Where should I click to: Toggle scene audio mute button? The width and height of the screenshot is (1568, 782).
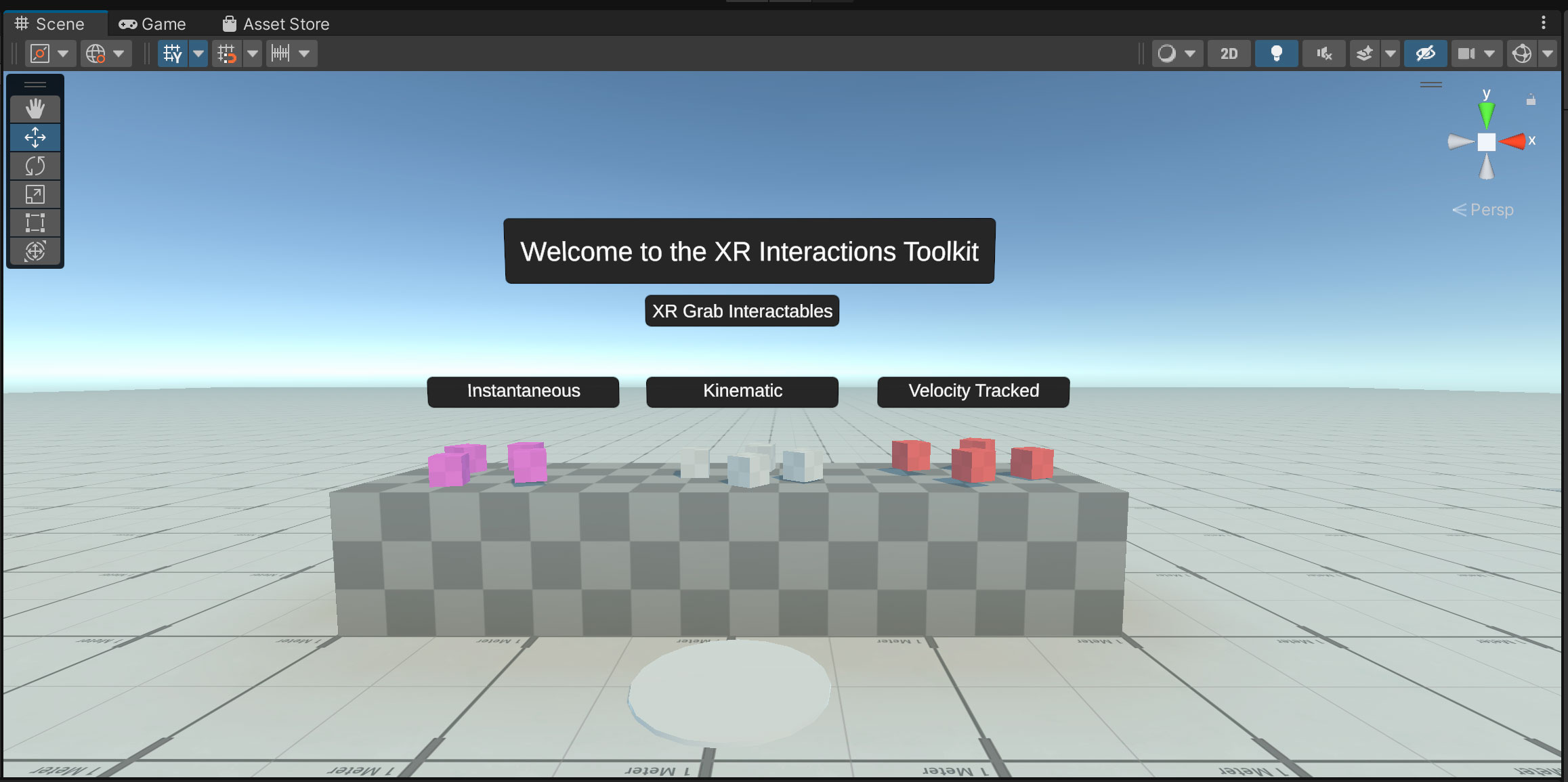coord(1323,53)
